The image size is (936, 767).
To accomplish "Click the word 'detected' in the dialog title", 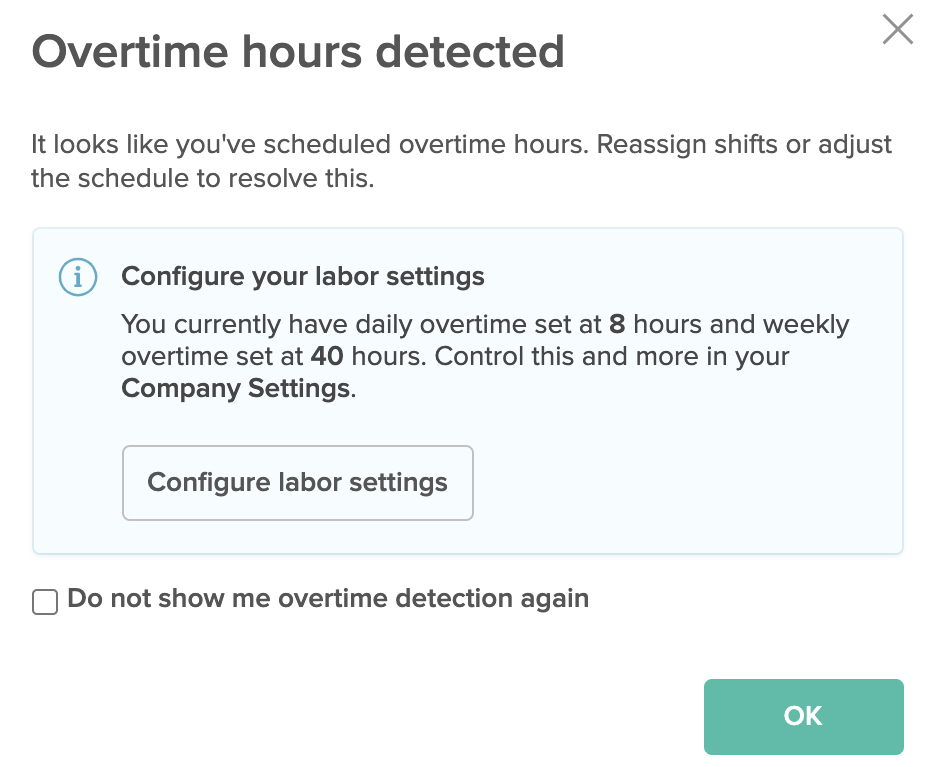I will point(470,52).
